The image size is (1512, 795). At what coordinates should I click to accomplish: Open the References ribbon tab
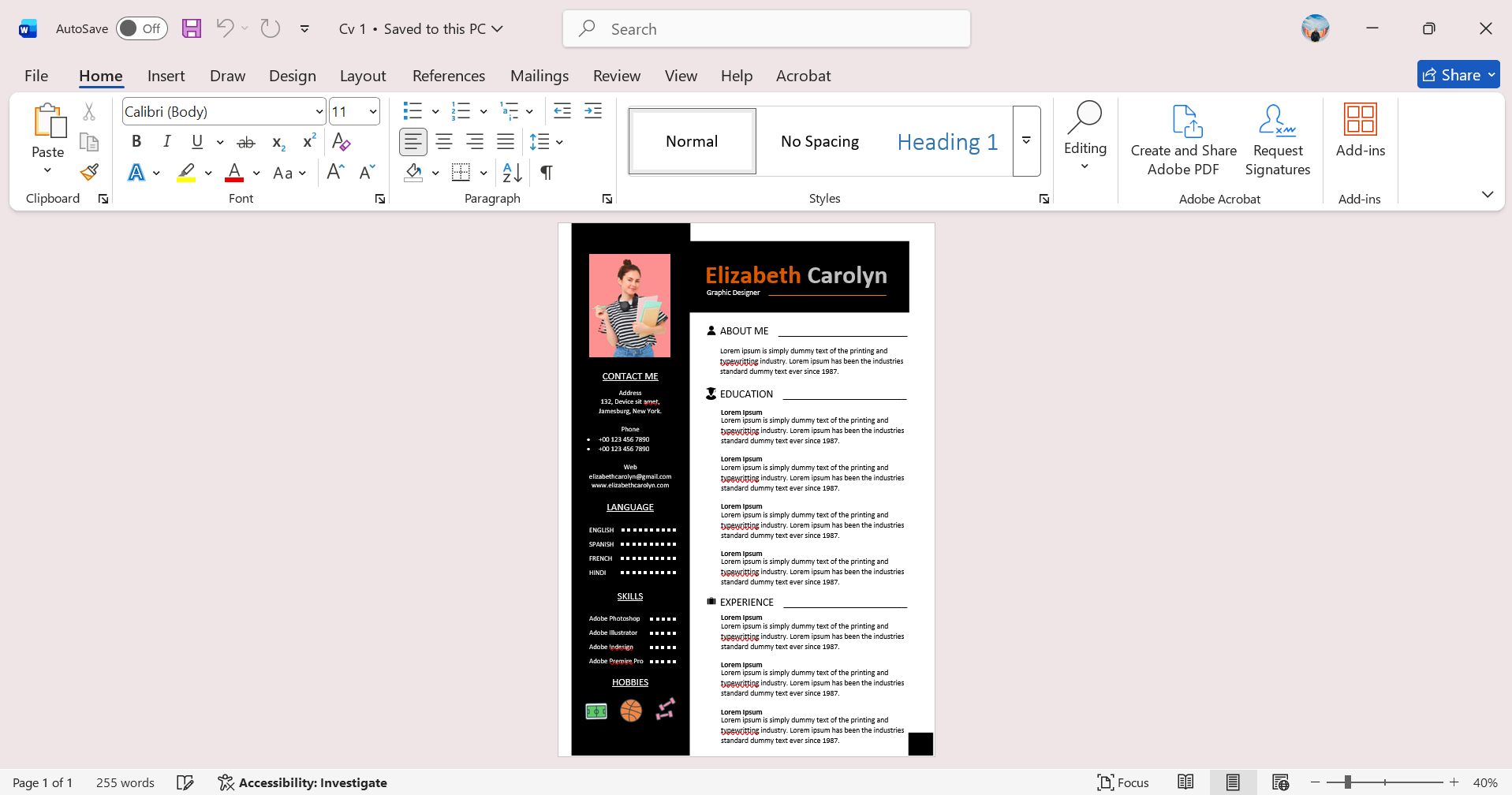448,75
